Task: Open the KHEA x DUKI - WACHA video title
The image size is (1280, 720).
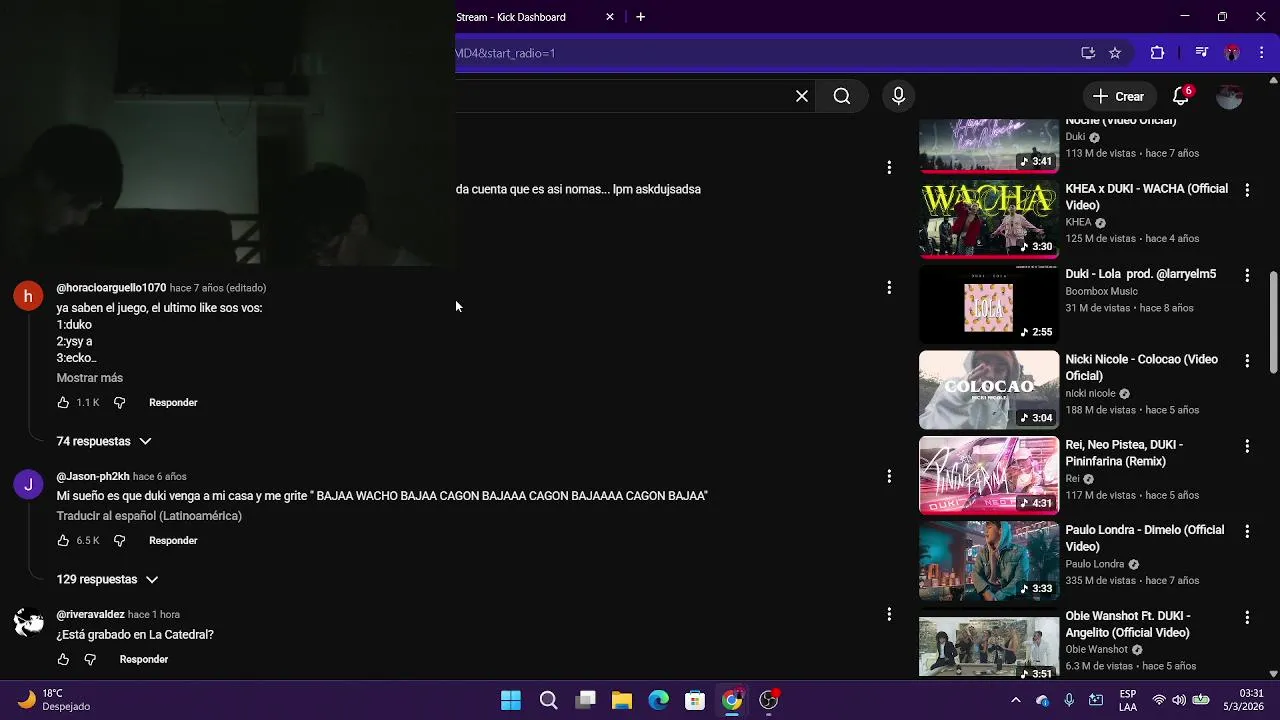Action: [x=1146, y=197]
